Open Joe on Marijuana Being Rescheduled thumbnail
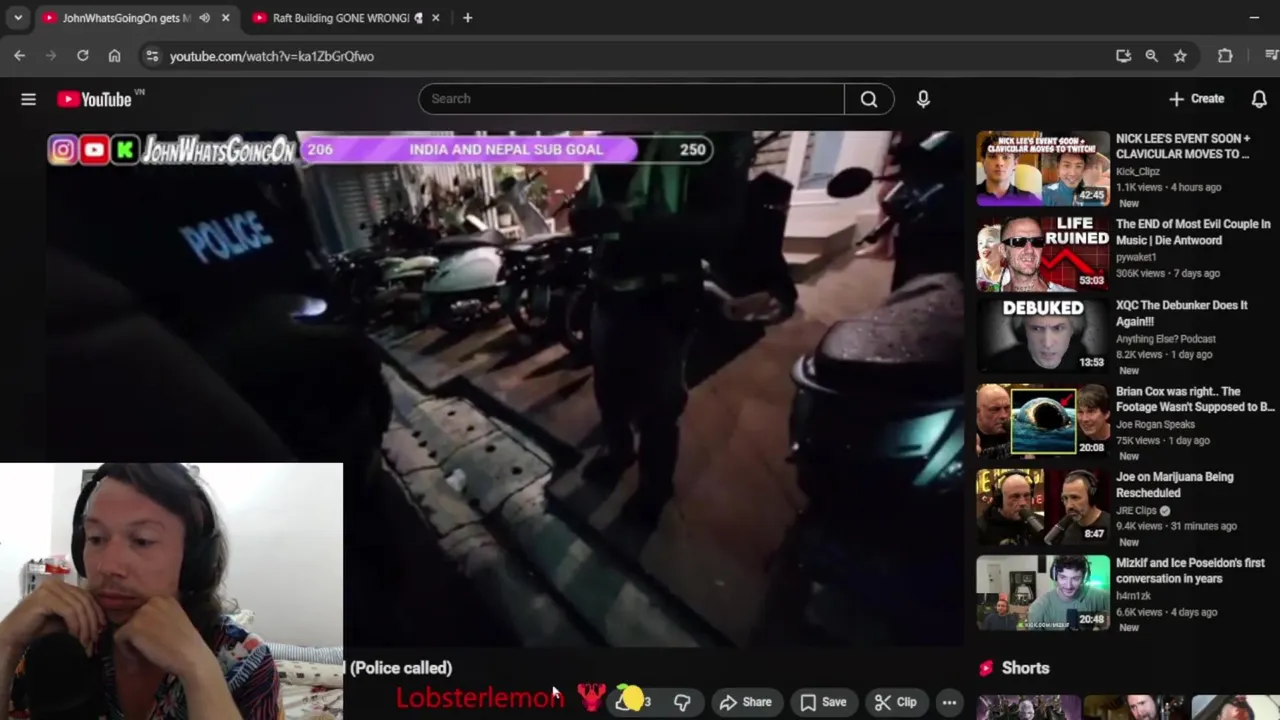 (1043, 507)
